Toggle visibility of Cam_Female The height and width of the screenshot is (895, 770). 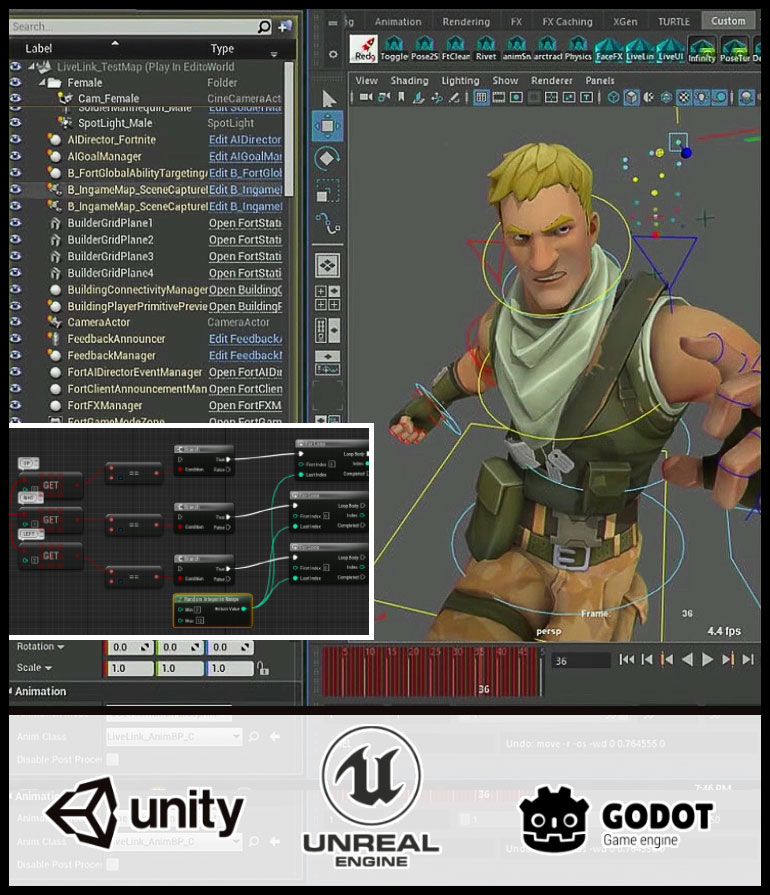(x=15, y=98)
